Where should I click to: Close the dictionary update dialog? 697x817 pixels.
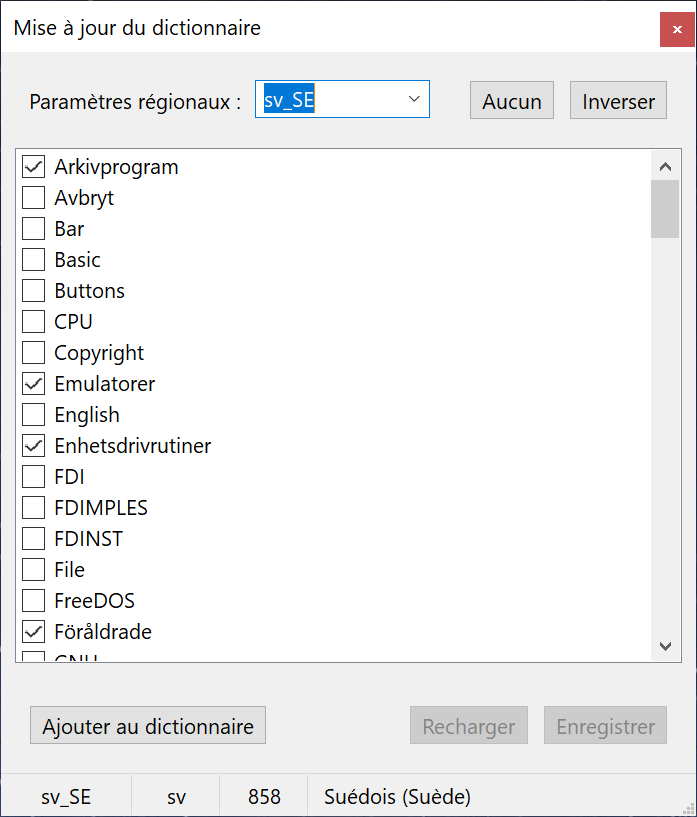(x=677, y=29)
